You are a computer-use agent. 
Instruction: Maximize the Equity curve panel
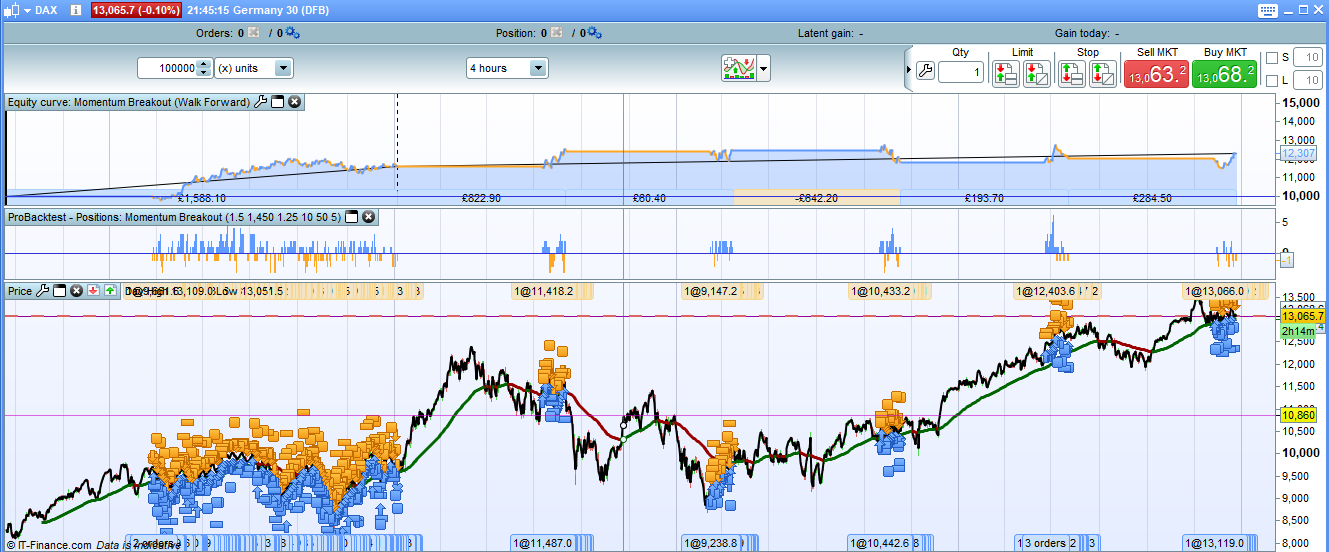coord(278,102)
